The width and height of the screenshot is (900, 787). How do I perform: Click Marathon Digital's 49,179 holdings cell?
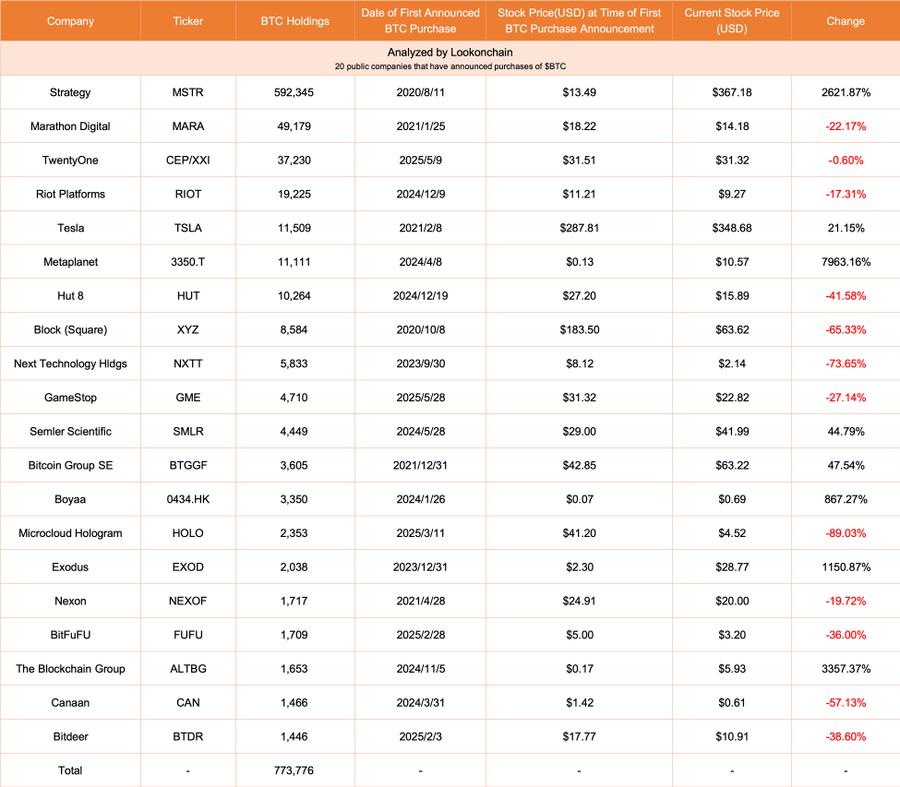pyautogui.click(x=294, y=126)
